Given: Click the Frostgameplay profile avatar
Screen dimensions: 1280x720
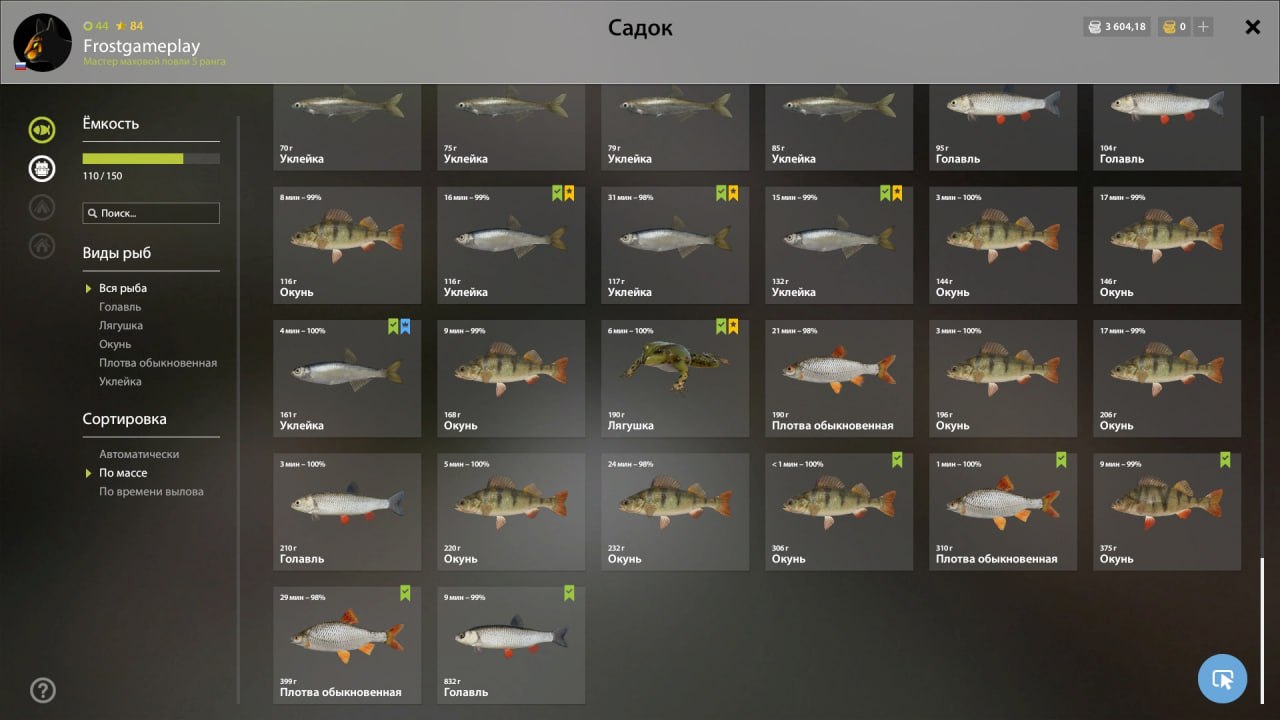Looking at the screenshot, I should (42, 42).
